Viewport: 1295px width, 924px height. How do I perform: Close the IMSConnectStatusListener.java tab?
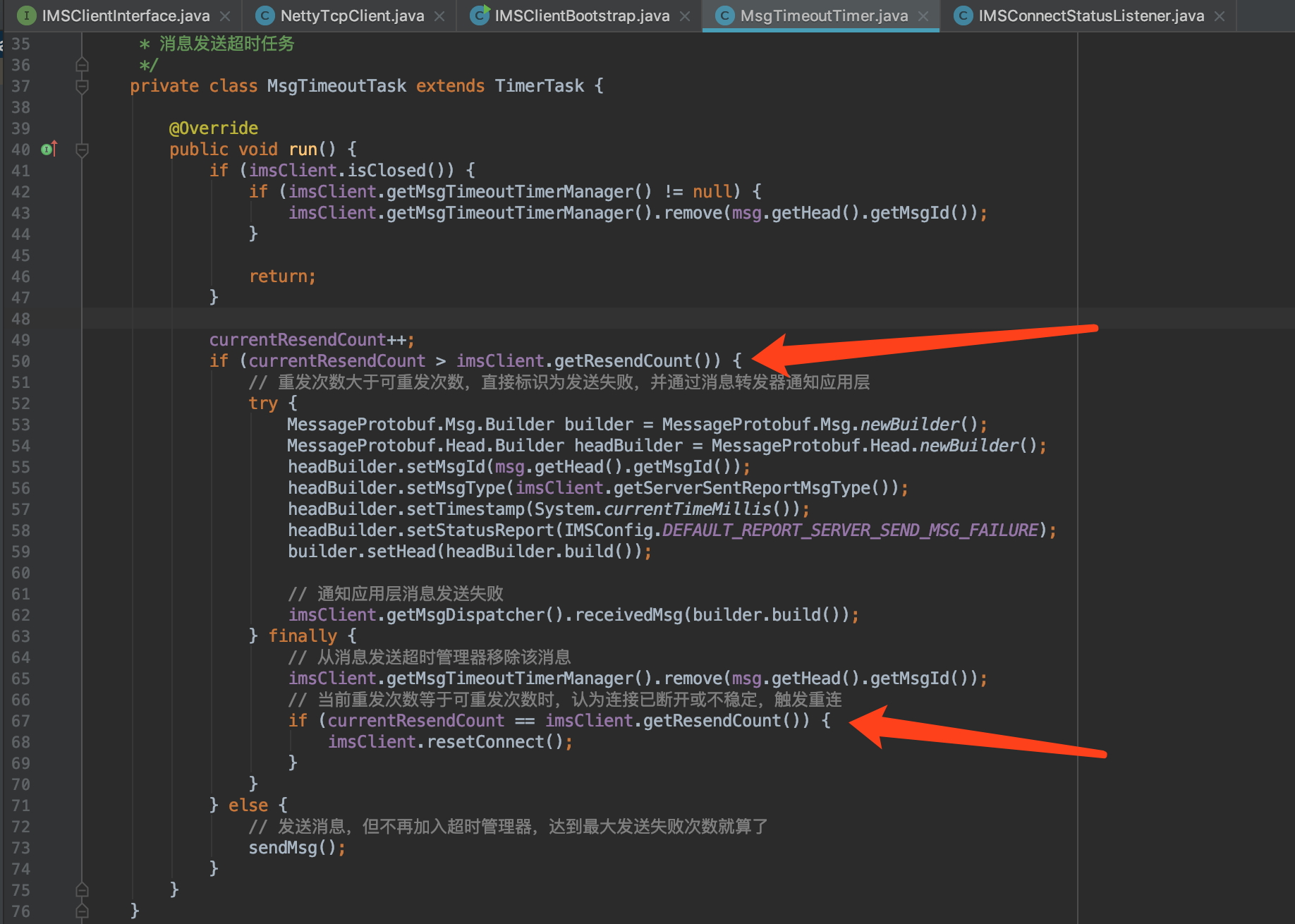click(1220, 15)
